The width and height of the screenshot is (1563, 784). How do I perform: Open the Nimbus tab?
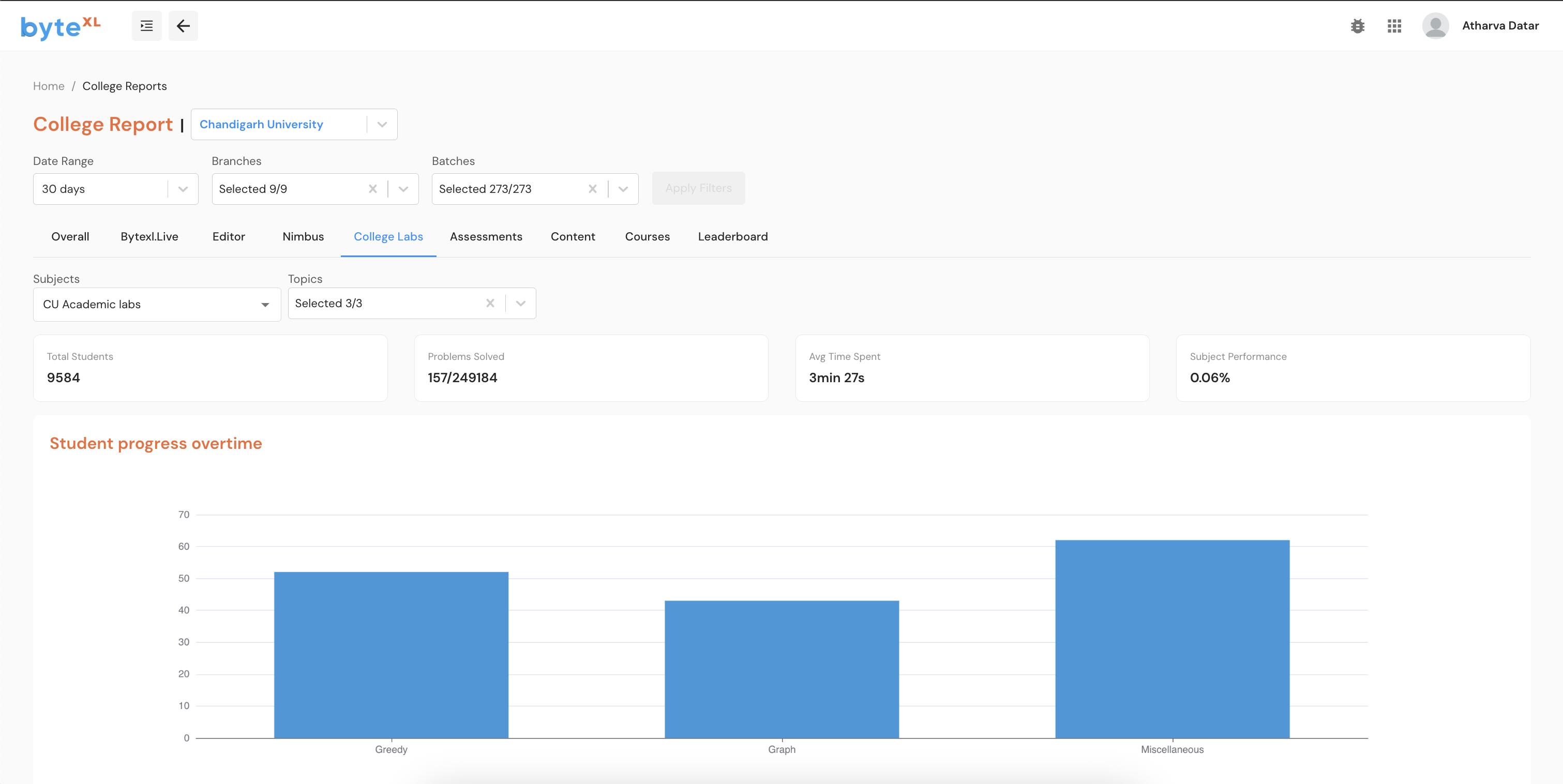tap(303, 237)
